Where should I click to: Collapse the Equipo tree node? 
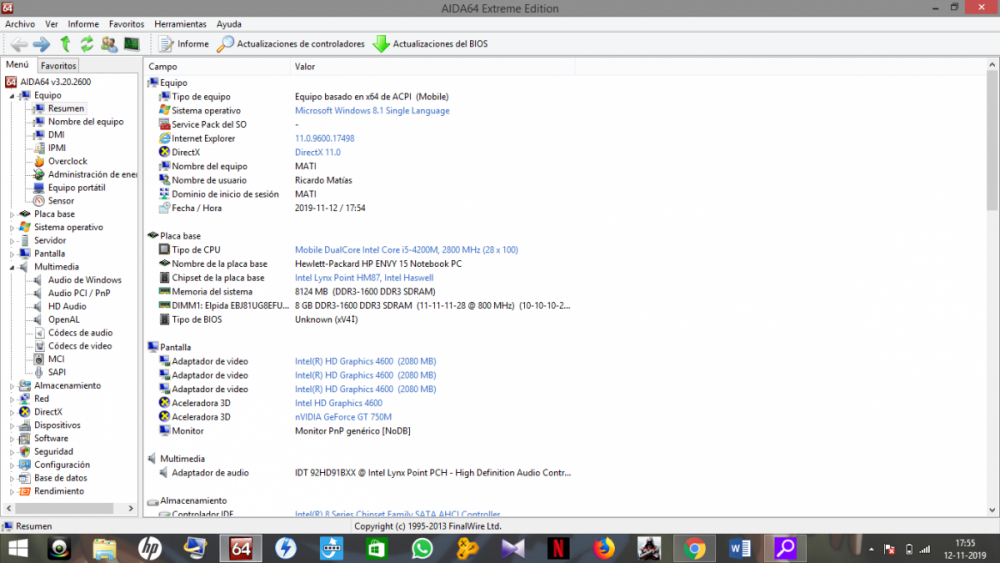tap(11, 96)
